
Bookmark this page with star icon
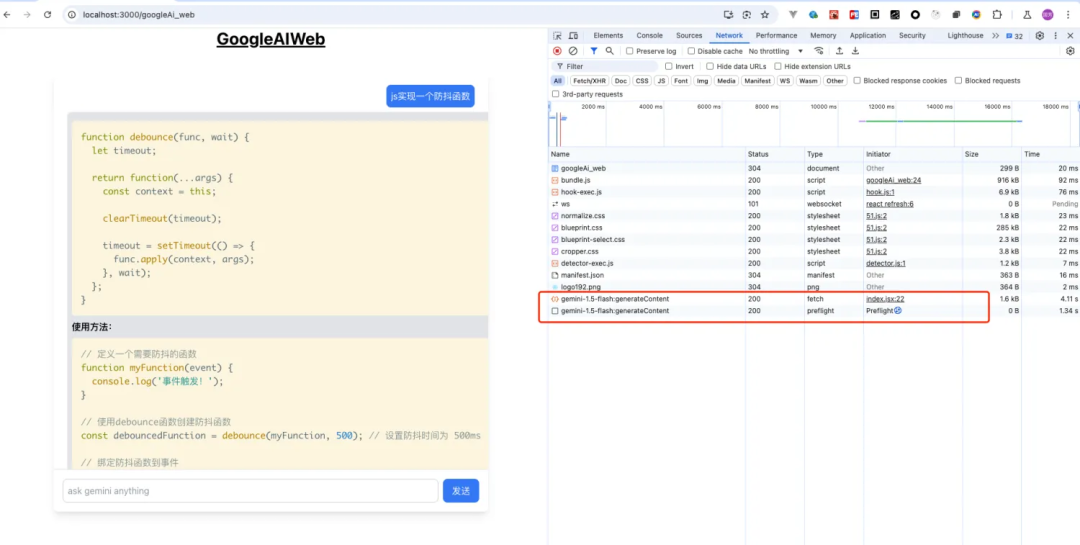[x=765, y=15]
